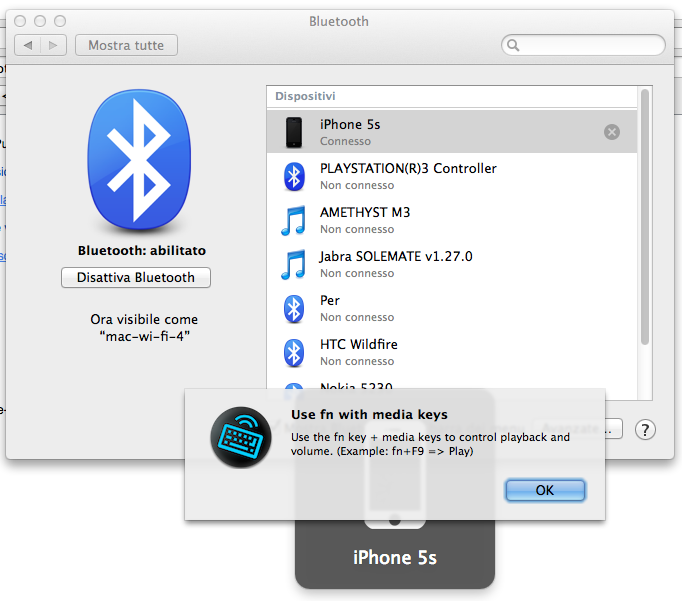Image resolution: width=682 pixels, height=601 pixels.
Task: Select the partially visible Nokia 5230 row
Action: pyautogui.click(x=452, y=385)
